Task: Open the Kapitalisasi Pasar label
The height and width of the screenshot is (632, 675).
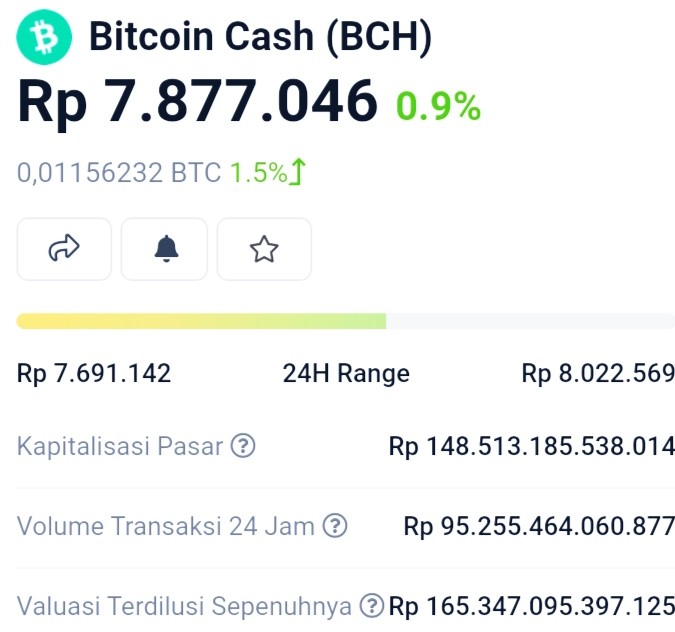Action: click(120, 446)
